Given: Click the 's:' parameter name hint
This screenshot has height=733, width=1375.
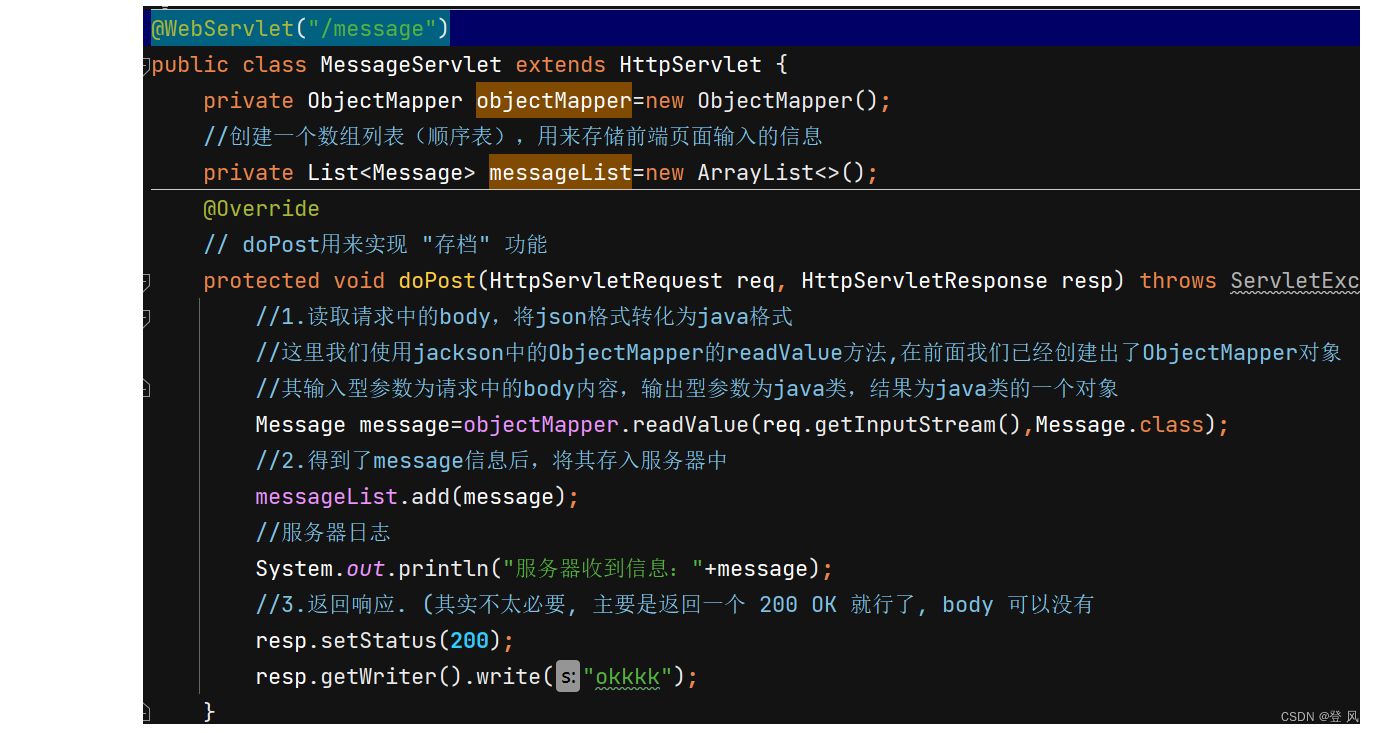Looking at the screenshot, I should point(568,677).
